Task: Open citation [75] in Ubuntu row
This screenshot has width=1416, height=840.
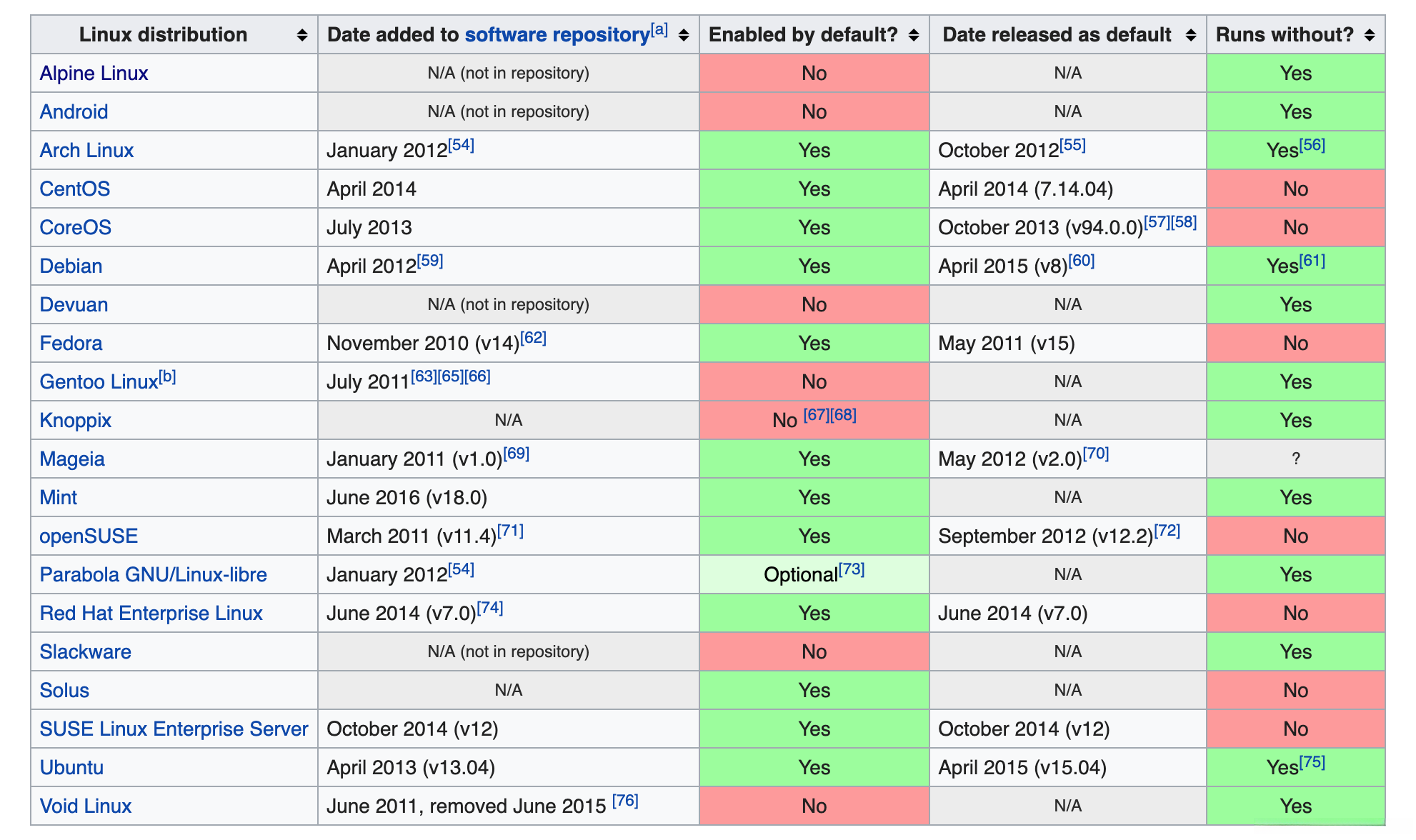Action: click(x=1312, y=762)
